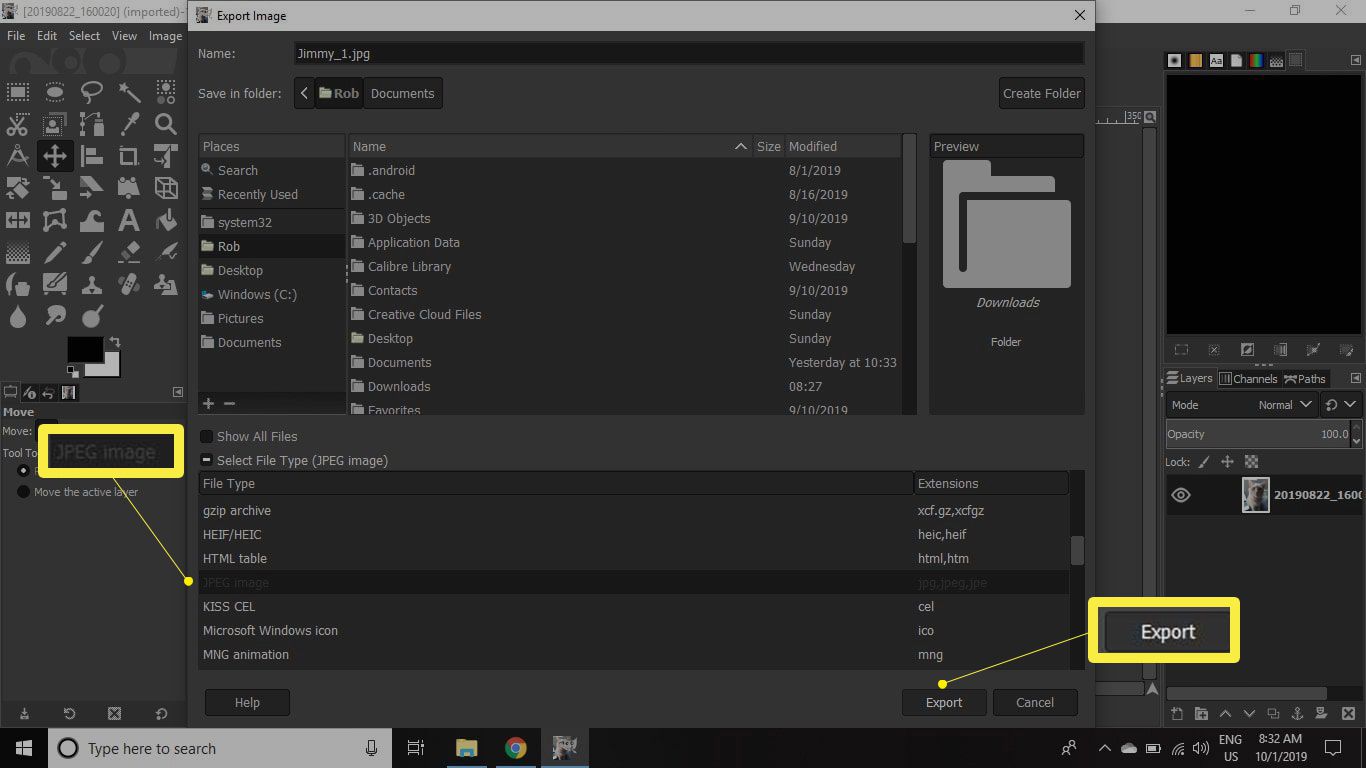The width and height of the screenshot is (1366, 768).
Task: Pick the Blur/Sharpen droplet tool
Action: (18, 316)
